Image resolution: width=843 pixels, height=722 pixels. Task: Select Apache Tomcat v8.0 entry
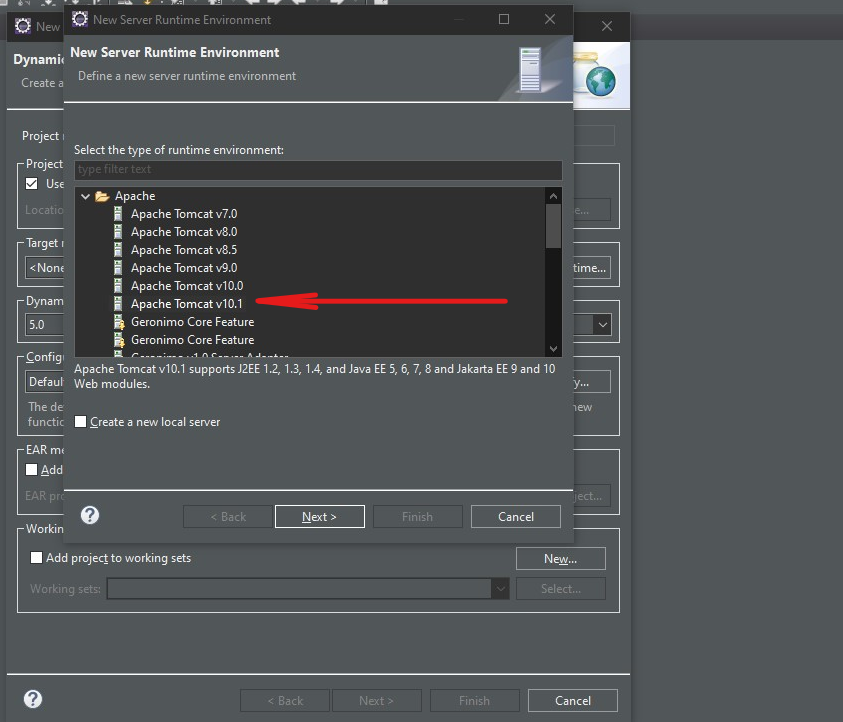click(183, 232)
